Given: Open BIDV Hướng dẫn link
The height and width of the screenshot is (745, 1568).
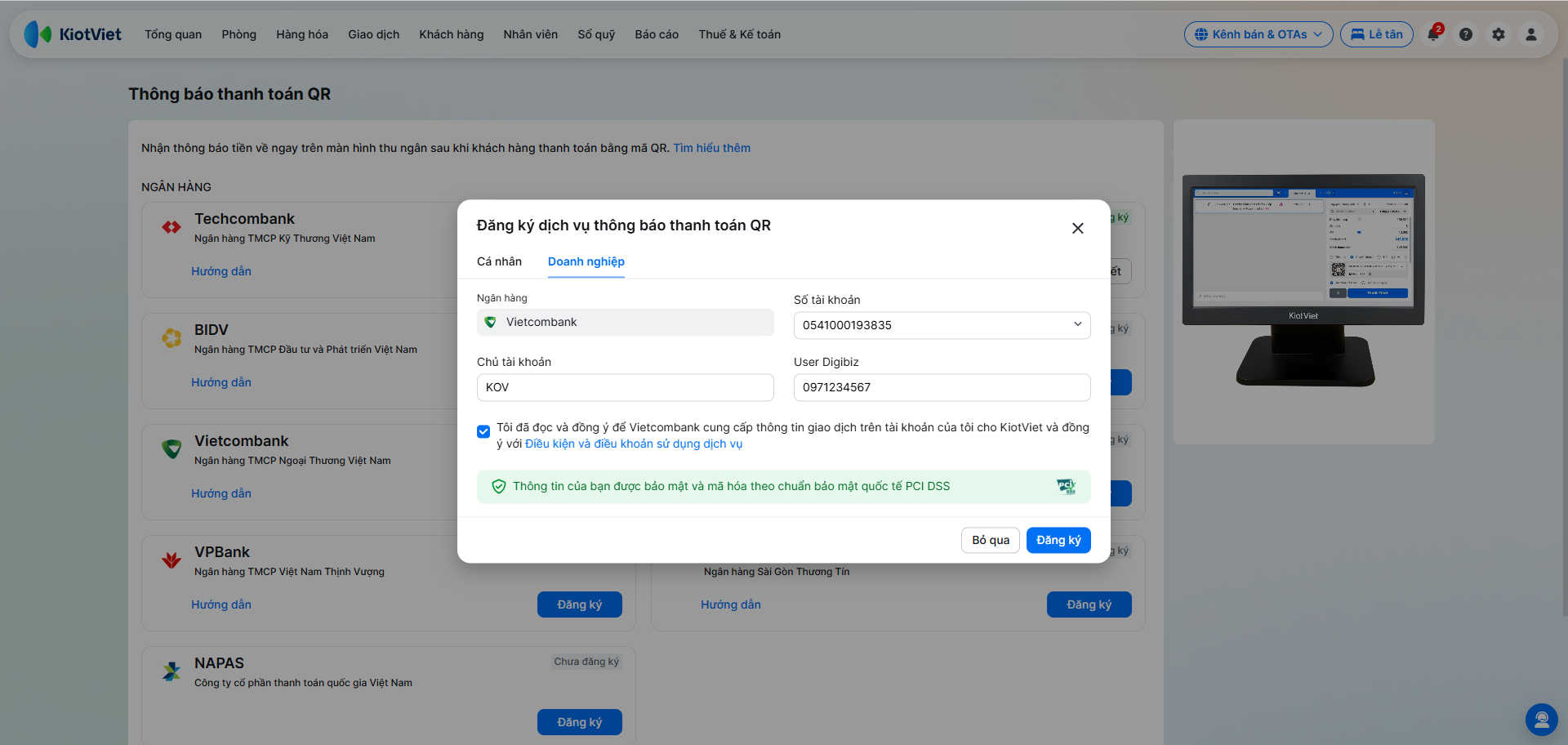Looking at the screenshot, I should click(221, 382).
